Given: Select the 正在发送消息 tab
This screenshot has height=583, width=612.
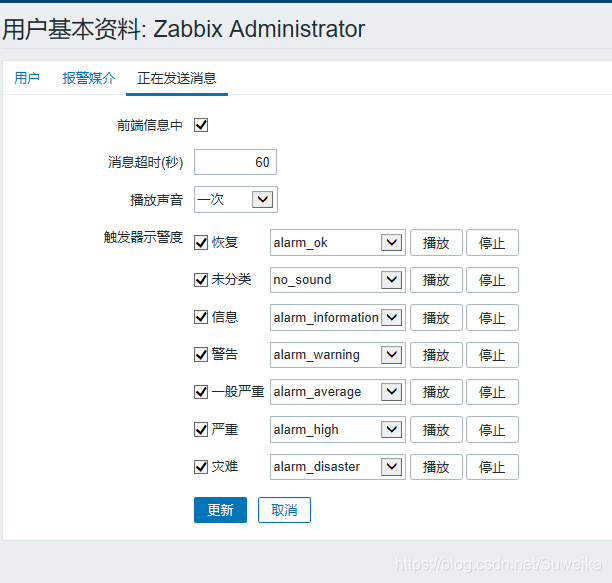Looking at the screenshot, I should [177, 78].
